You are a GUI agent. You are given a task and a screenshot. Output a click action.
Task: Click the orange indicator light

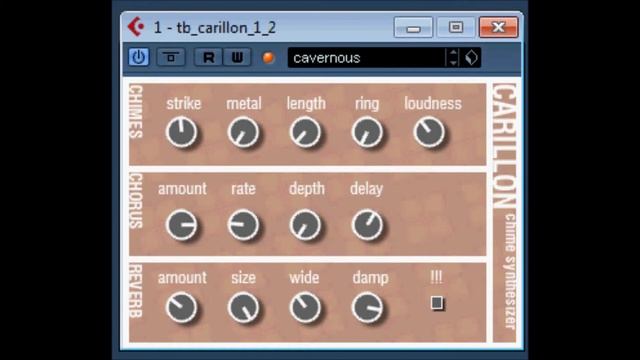click(x=268, y=58)
